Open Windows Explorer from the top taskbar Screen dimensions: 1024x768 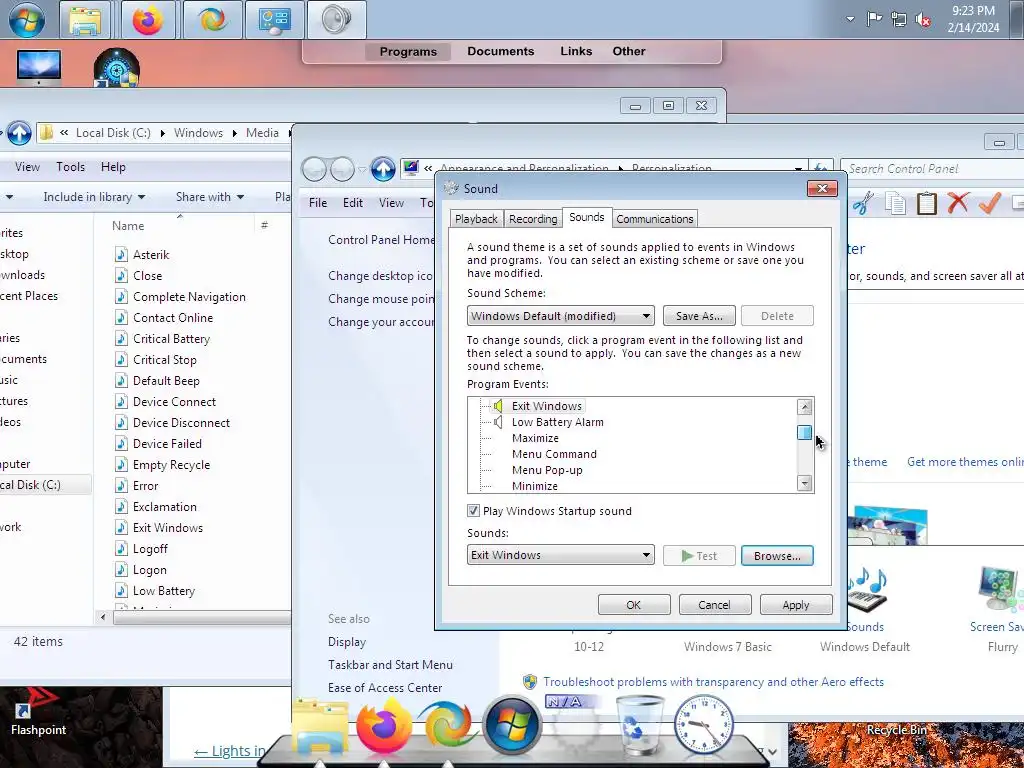[85, 20]
